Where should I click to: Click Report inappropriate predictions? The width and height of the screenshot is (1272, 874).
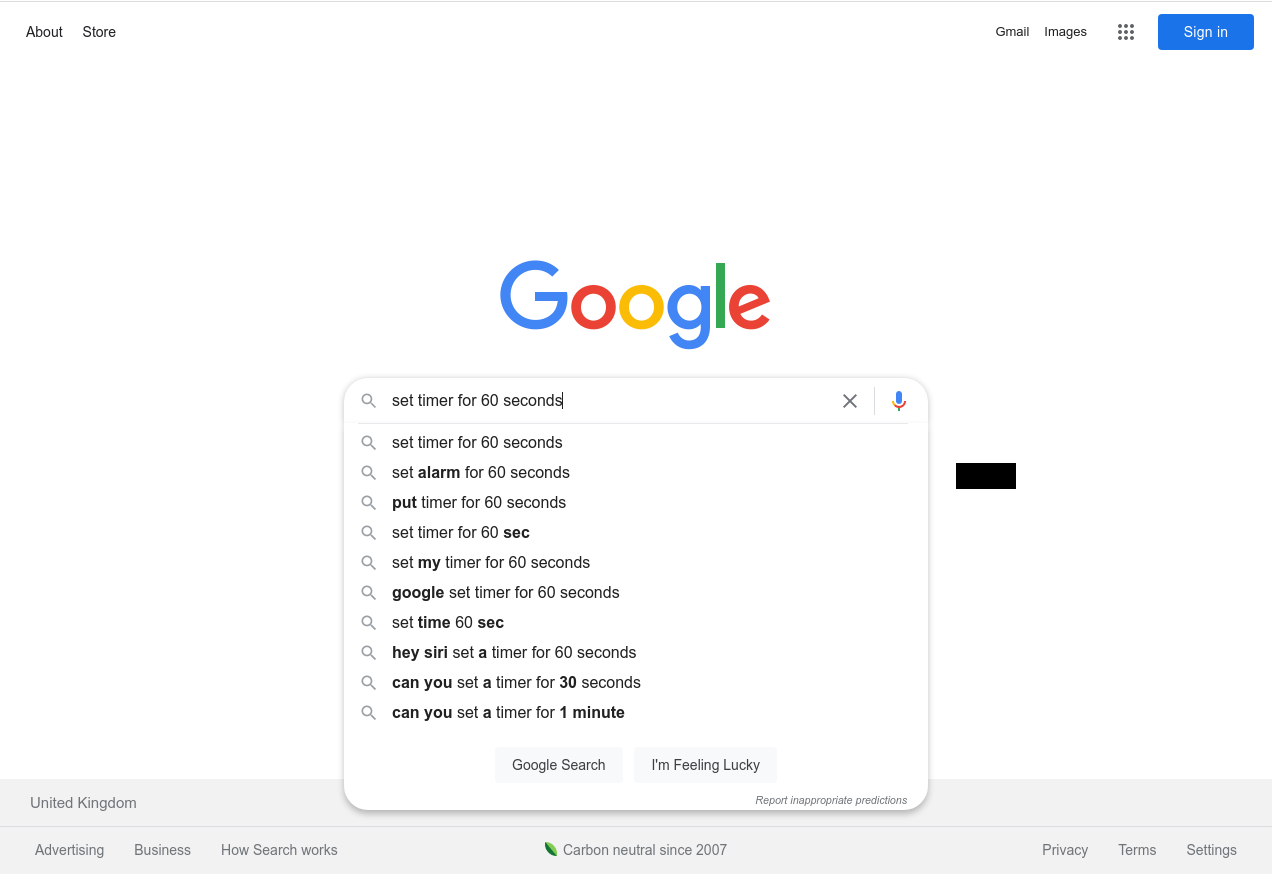coord(831,800)
